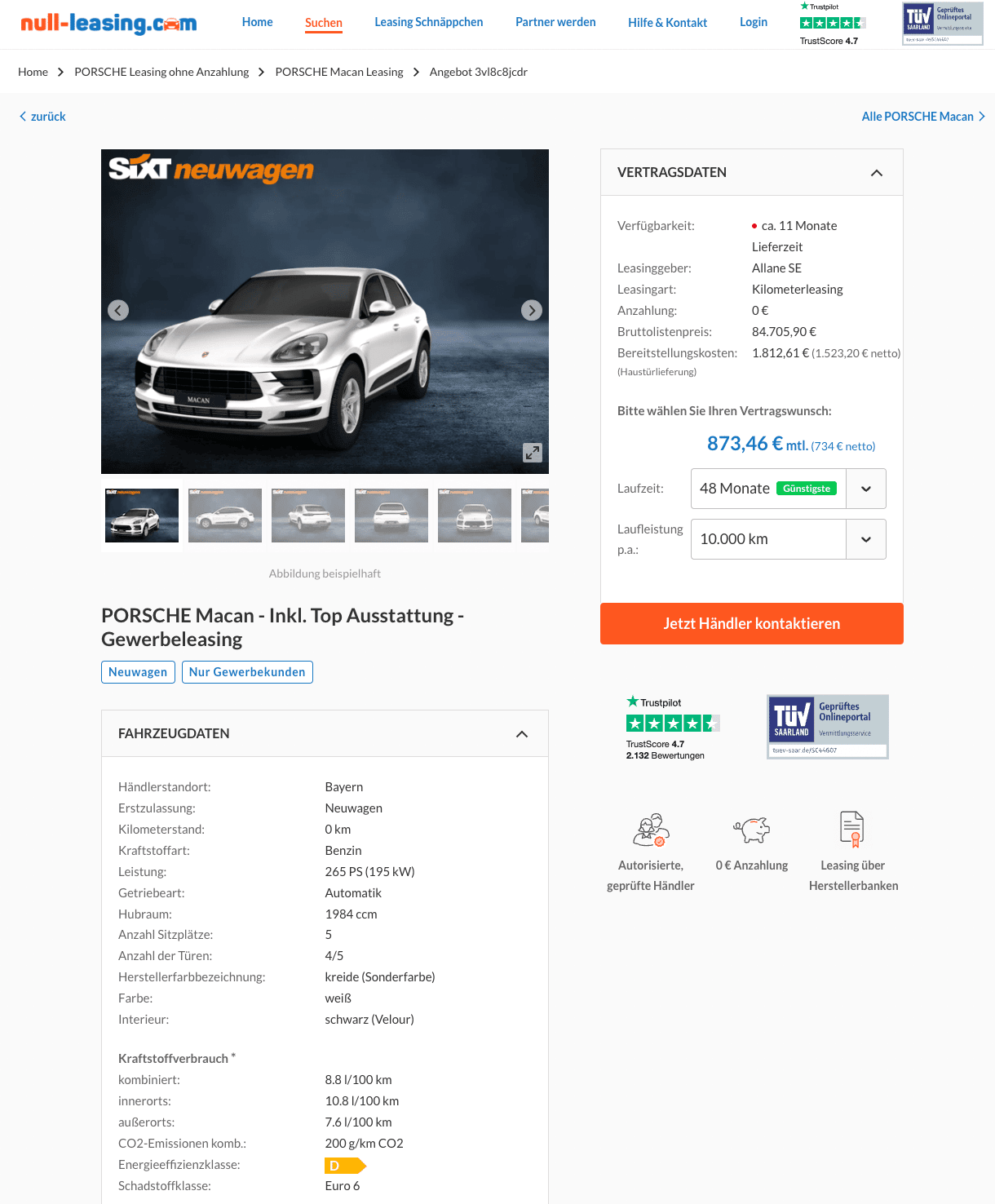Click the authorised dealers icon

(651, 830)
